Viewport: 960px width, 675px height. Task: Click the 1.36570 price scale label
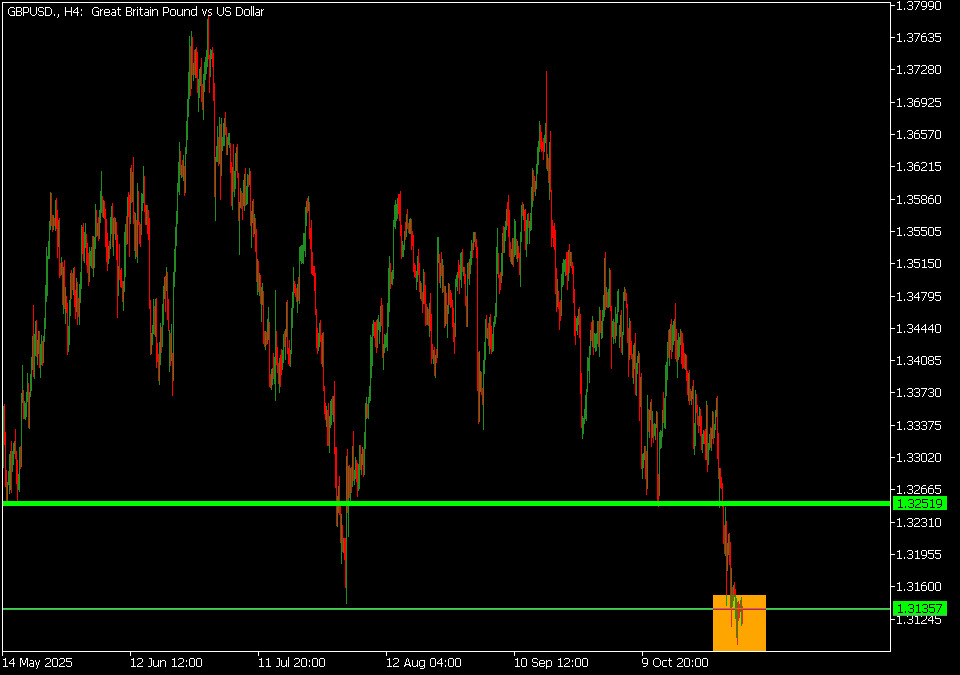[x=919, y=135]
